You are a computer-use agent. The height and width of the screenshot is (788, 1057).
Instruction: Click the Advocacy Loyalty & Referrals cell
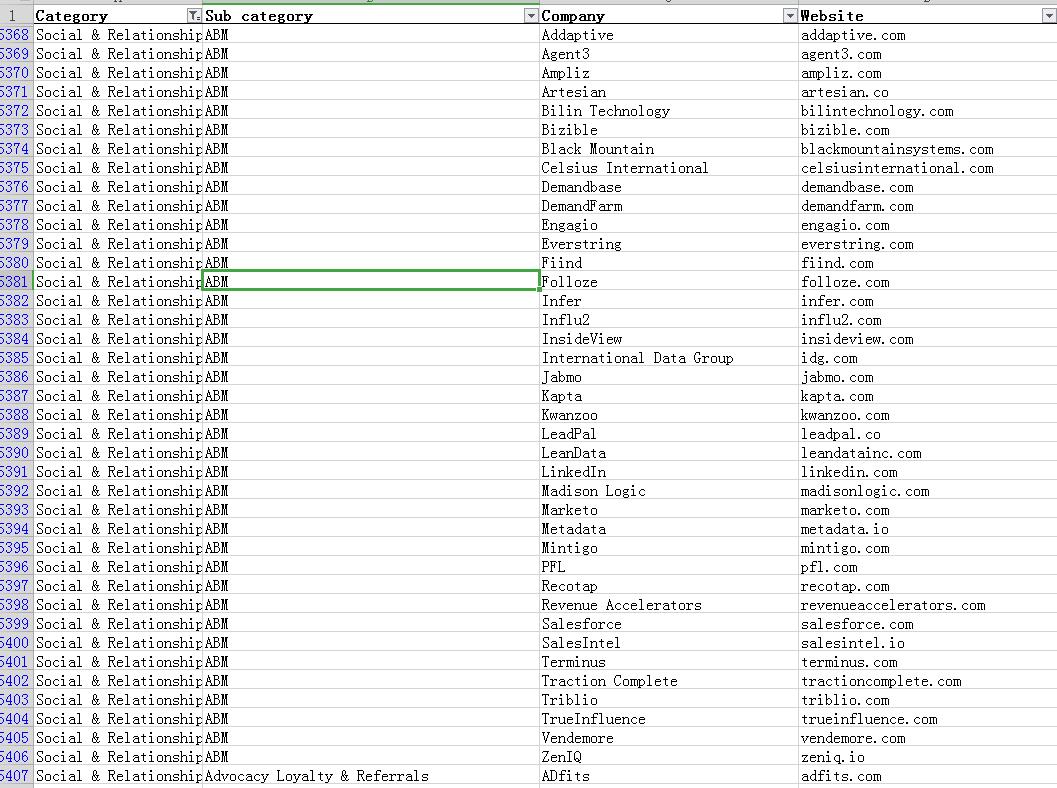pos(371,776)
